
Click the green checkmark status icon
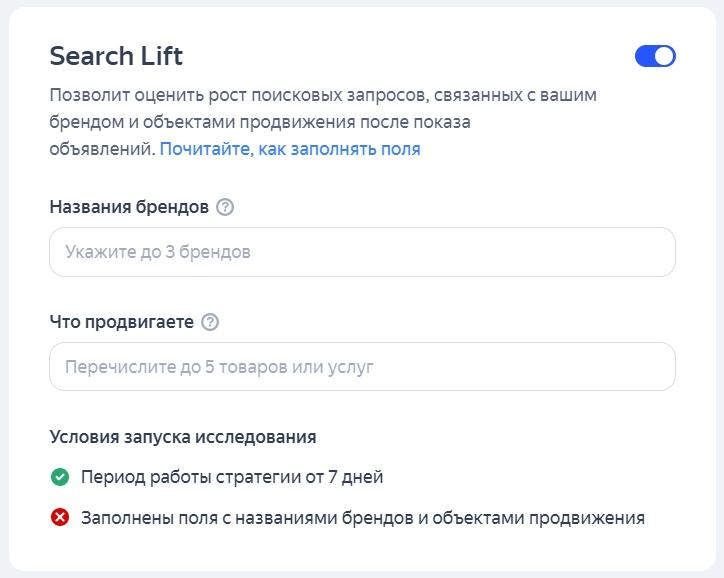[60, 477]
